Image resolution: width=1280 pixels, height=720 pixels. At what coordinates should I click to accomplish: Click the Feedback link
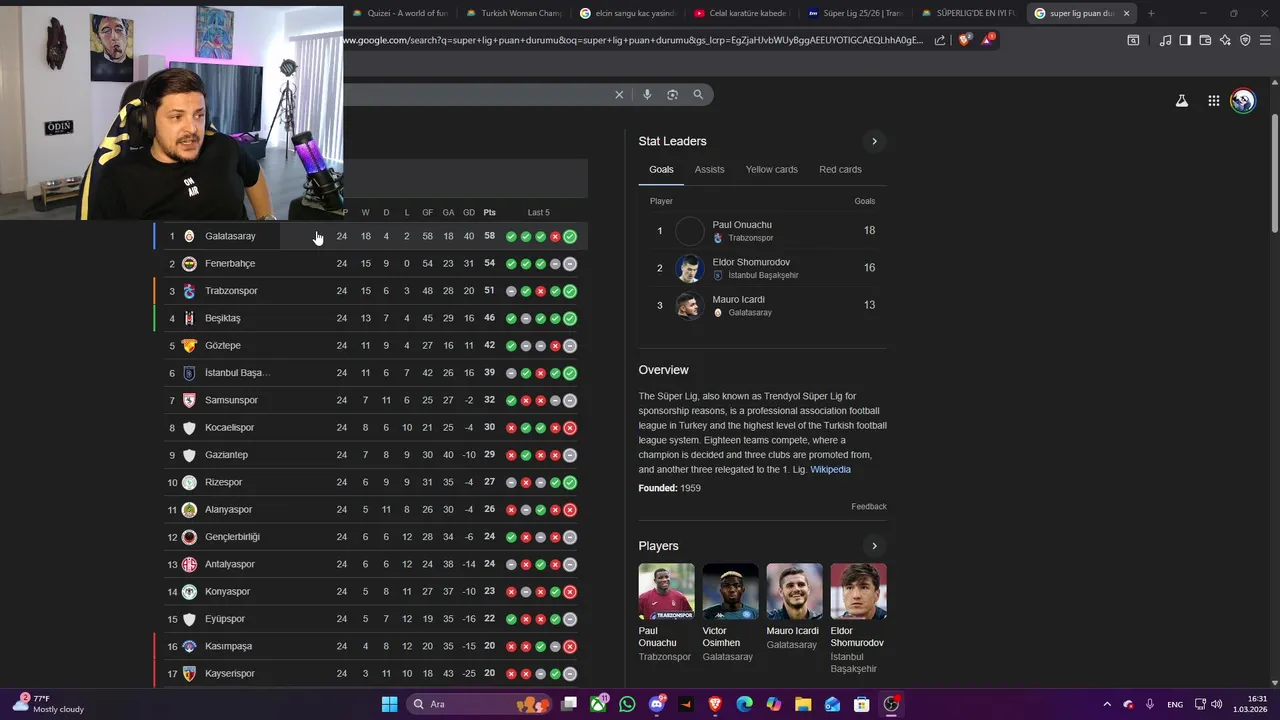869,507
